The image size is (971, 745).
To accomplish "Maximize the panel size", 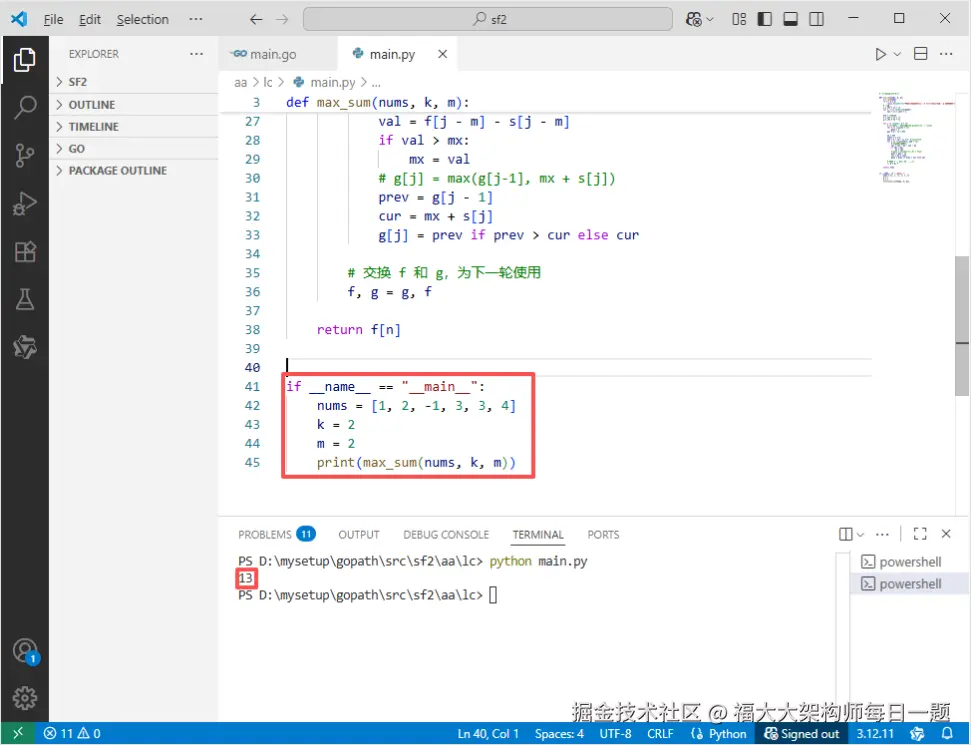I will point(920,534).
